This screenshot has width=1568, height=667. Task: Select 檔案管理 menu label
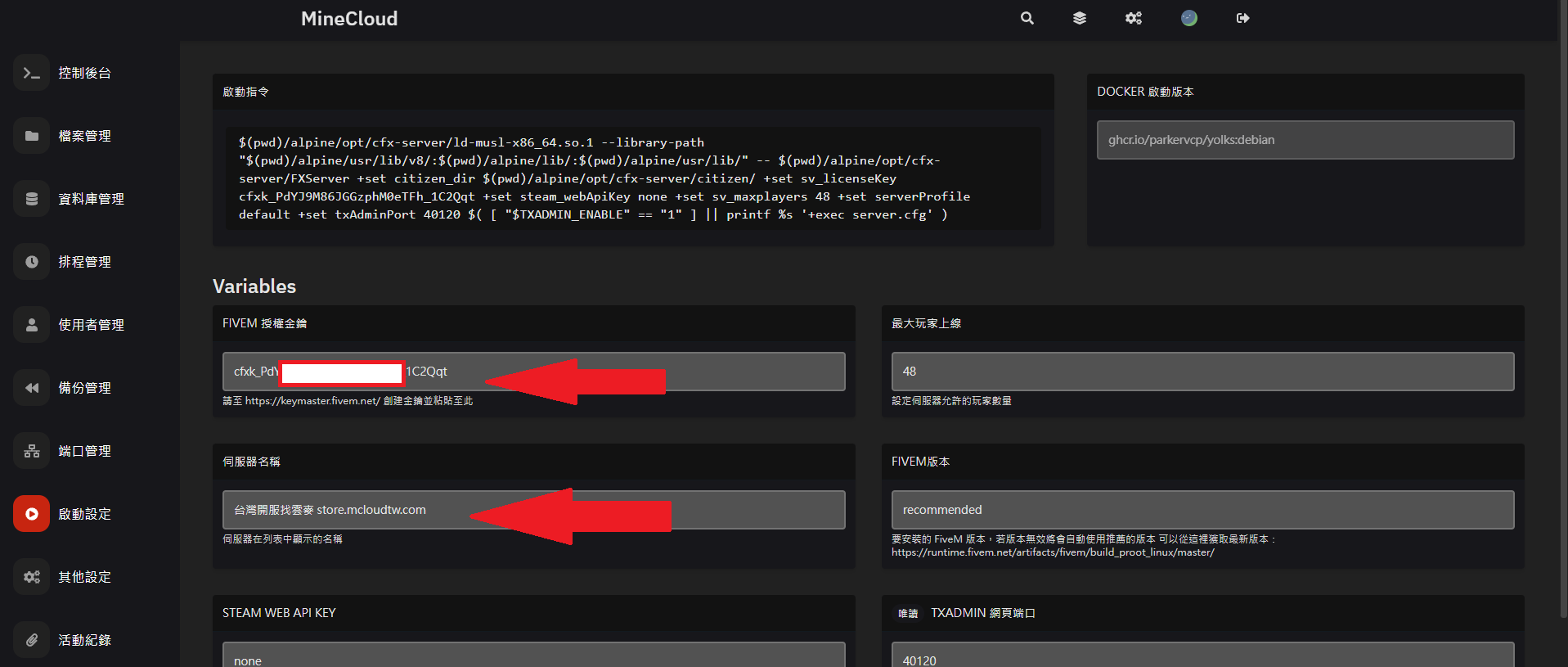[x=84, y=136]
